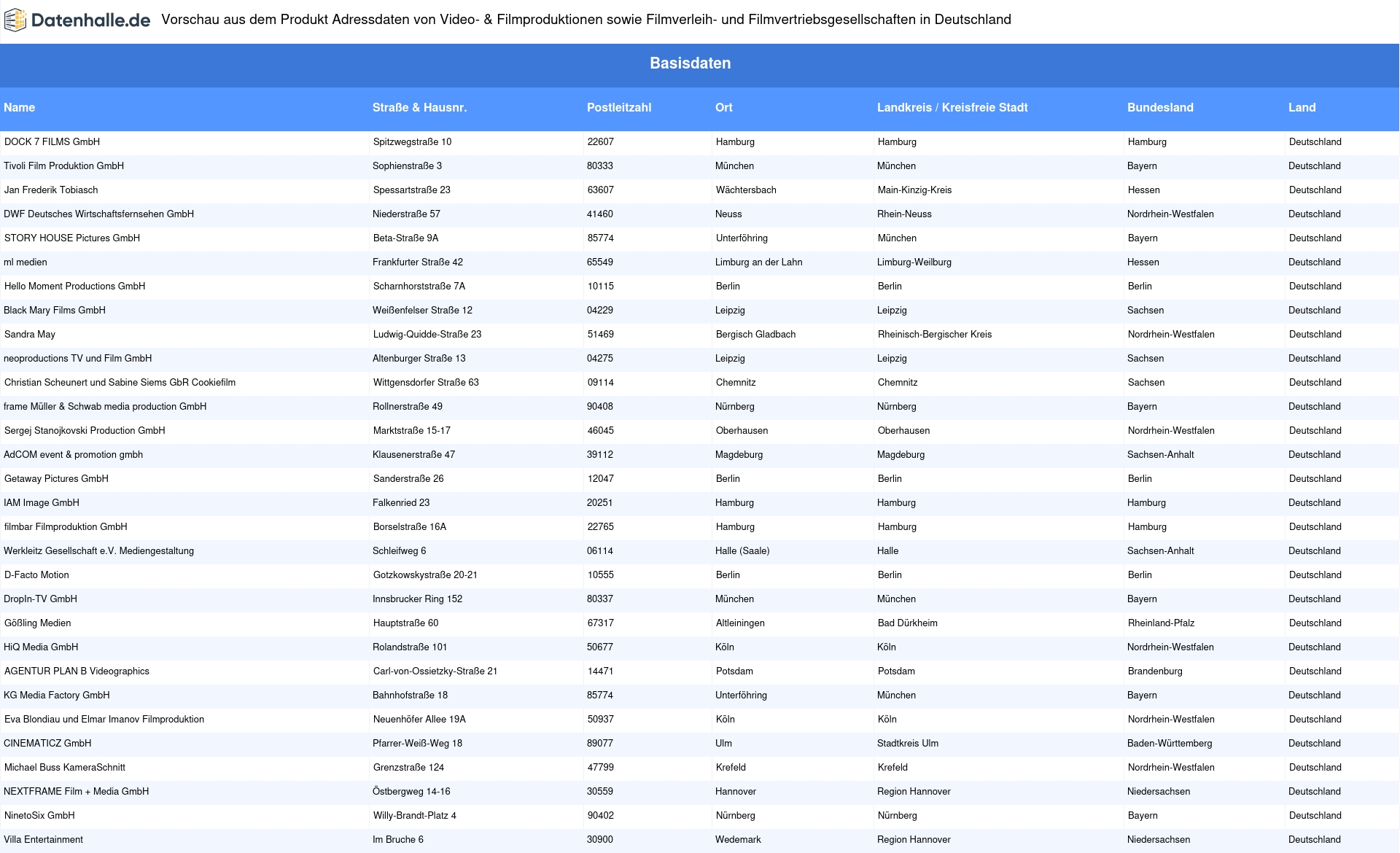Select address Pfarrer-Weiß-Weg 18

(x=417, y=744)
